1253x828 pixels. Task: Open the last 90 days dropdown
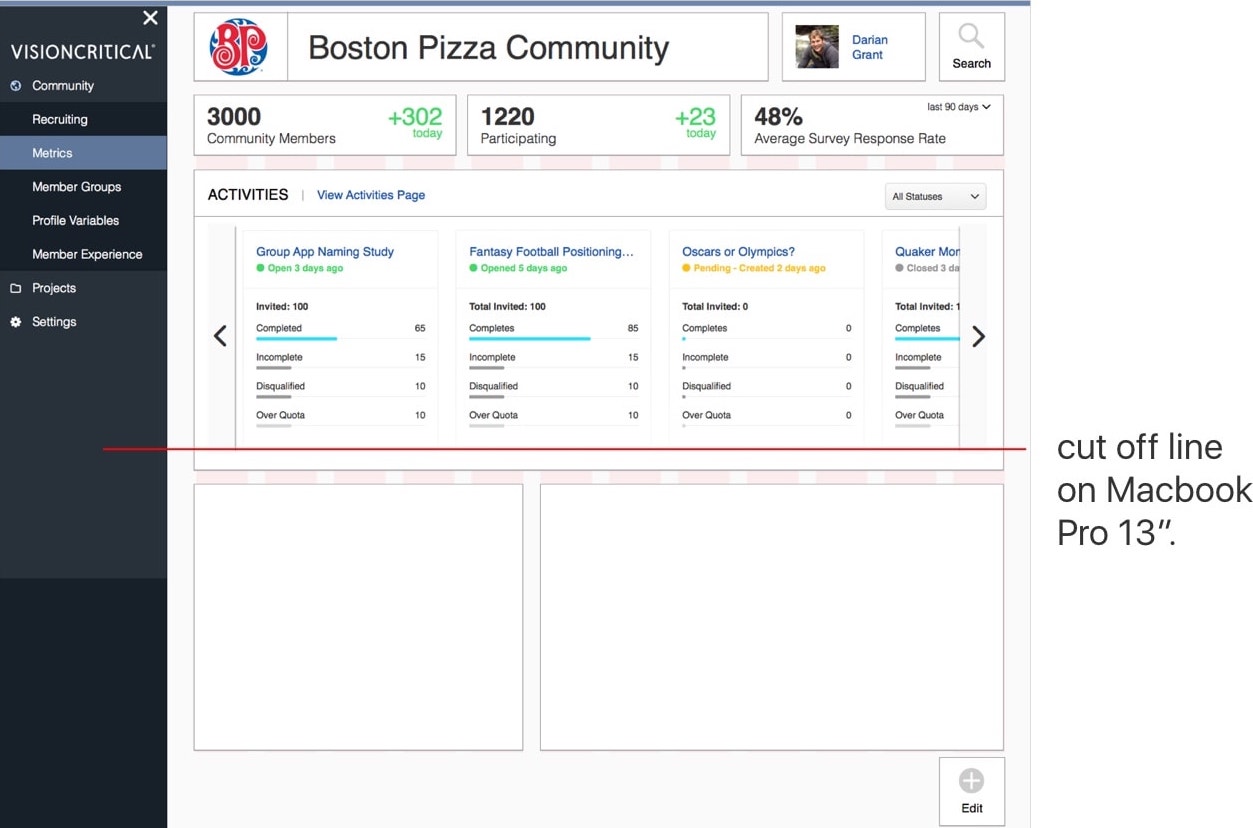coord(958,107)
